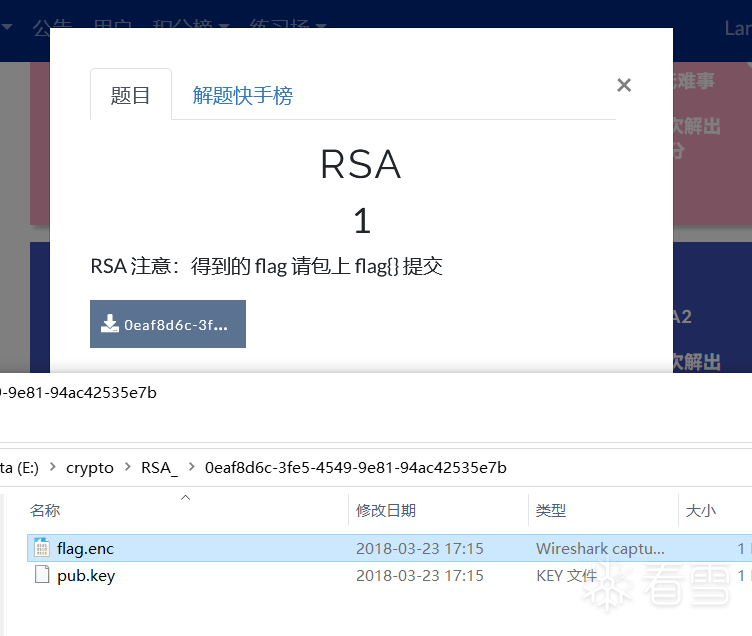This screenshot has height=636, width=752.
Task: Open the 0eaf8d6c-3fe5-4549 breadcrumb folder
Action: click(x=355, y=467)
